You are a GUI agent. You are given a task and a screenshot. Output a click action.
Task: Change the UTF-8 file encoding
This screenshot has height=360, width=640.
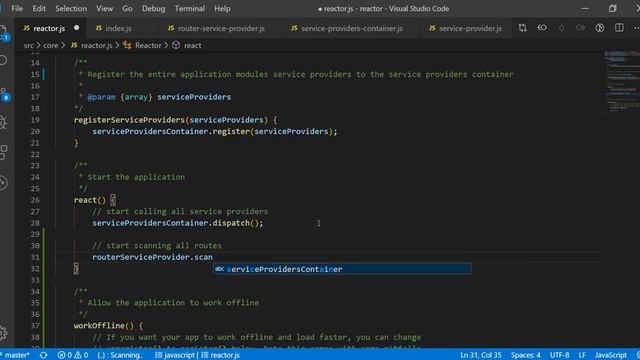tap(560, 355)
